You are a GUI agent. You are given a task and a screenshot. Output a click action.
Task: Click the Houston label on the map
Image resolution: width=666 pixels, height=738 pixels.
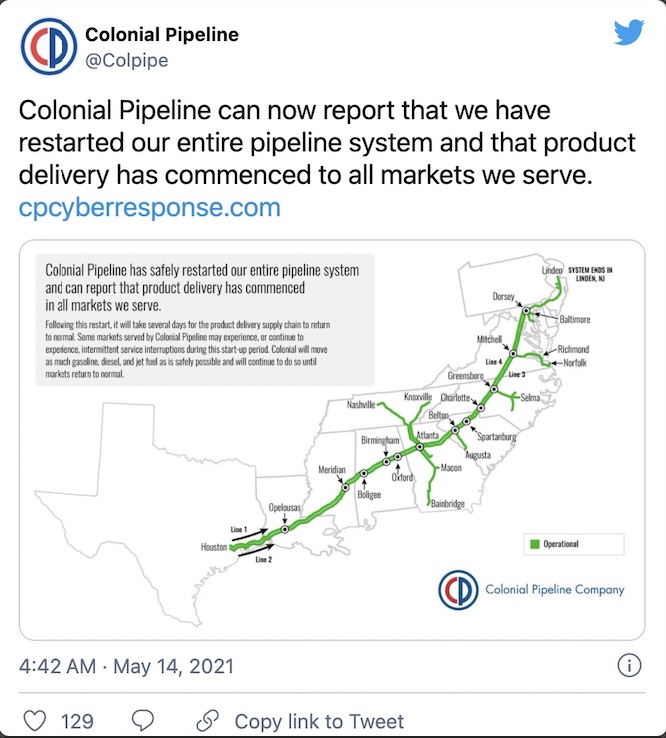(214, 547)
